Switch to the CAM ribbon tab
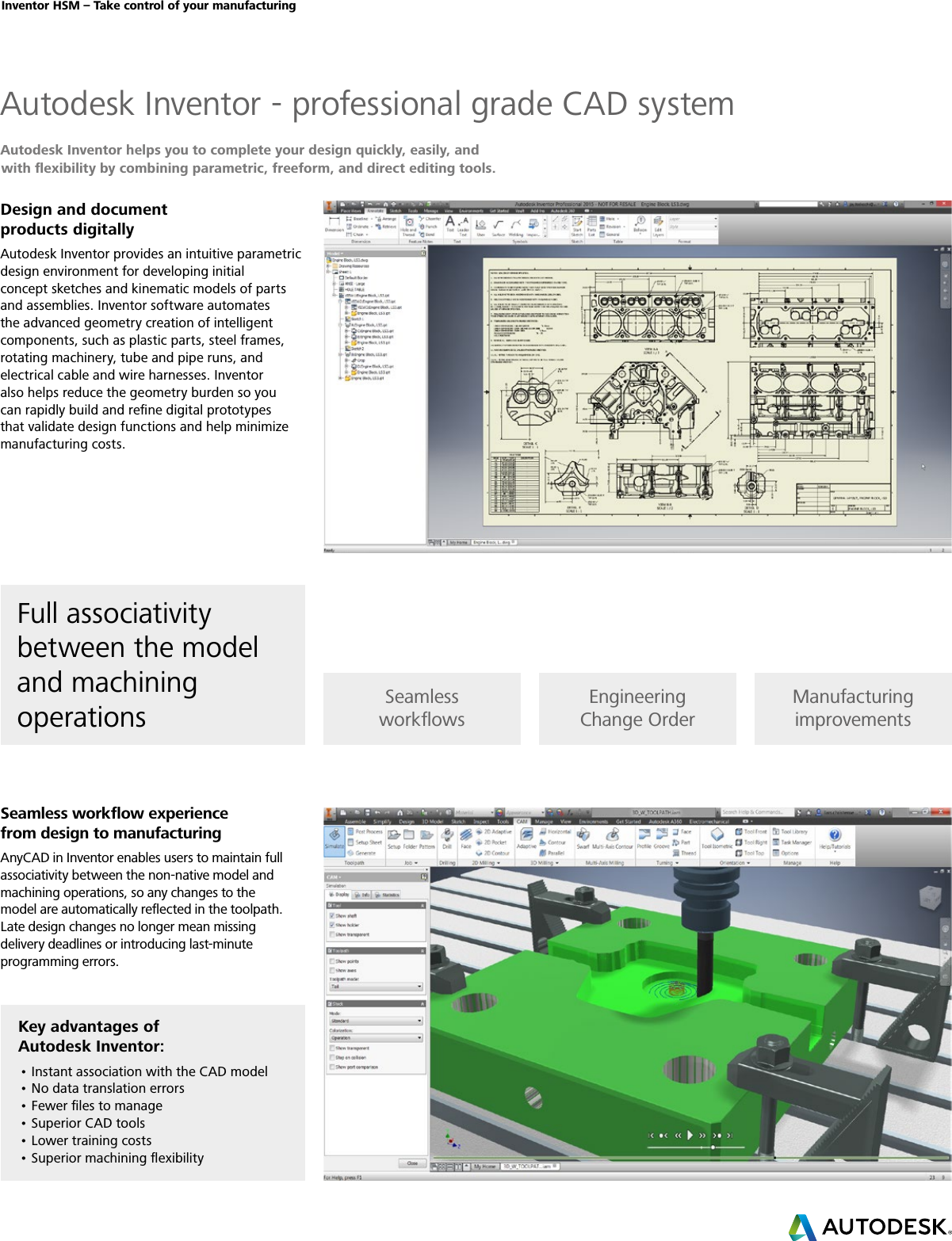The image size is (952, 1241). [522, 822]
